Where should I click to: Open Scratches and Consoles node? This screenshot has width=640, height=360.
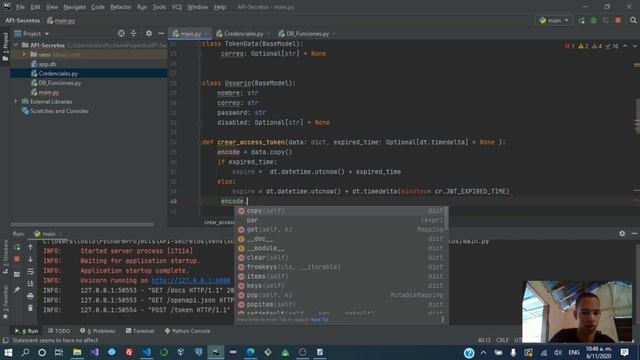(x=55, y=111)
